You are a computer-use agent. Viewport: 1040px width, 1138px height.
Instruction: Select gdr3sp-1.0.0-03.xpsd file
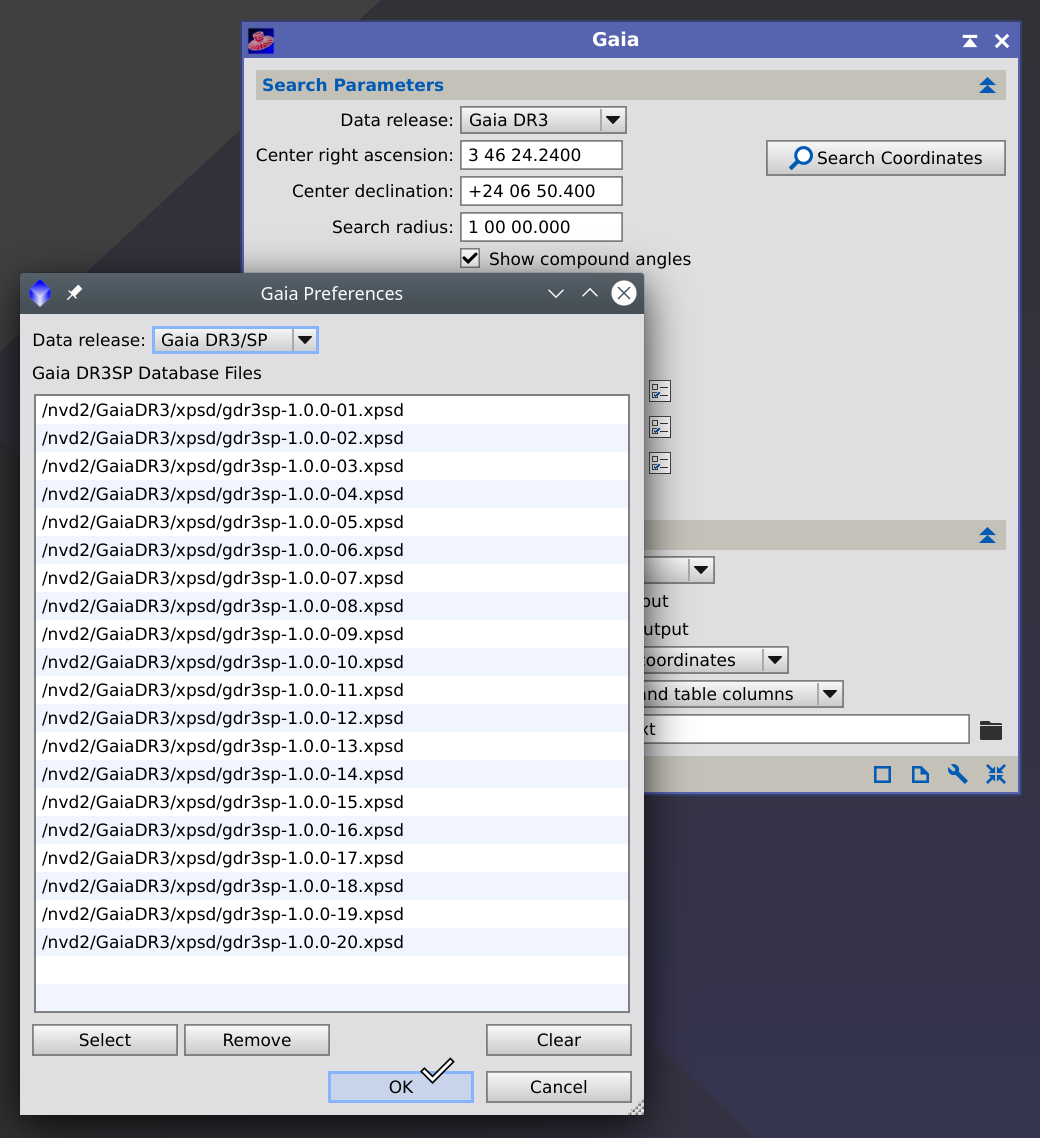pos(332,466)
